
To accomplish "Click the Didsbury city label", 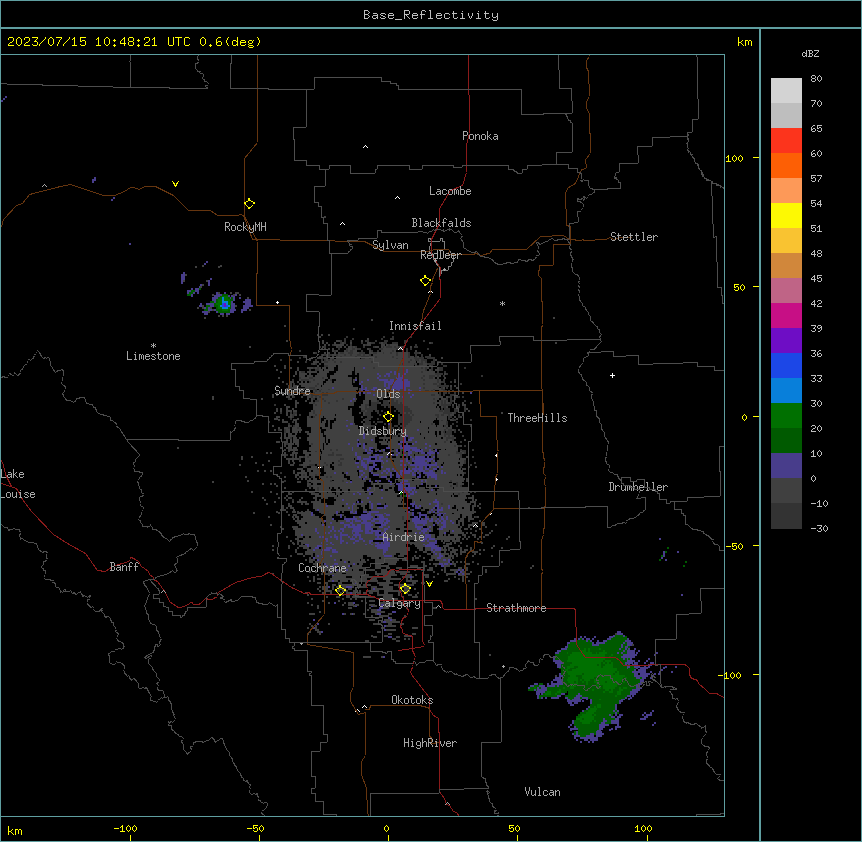I will (382, 431).
